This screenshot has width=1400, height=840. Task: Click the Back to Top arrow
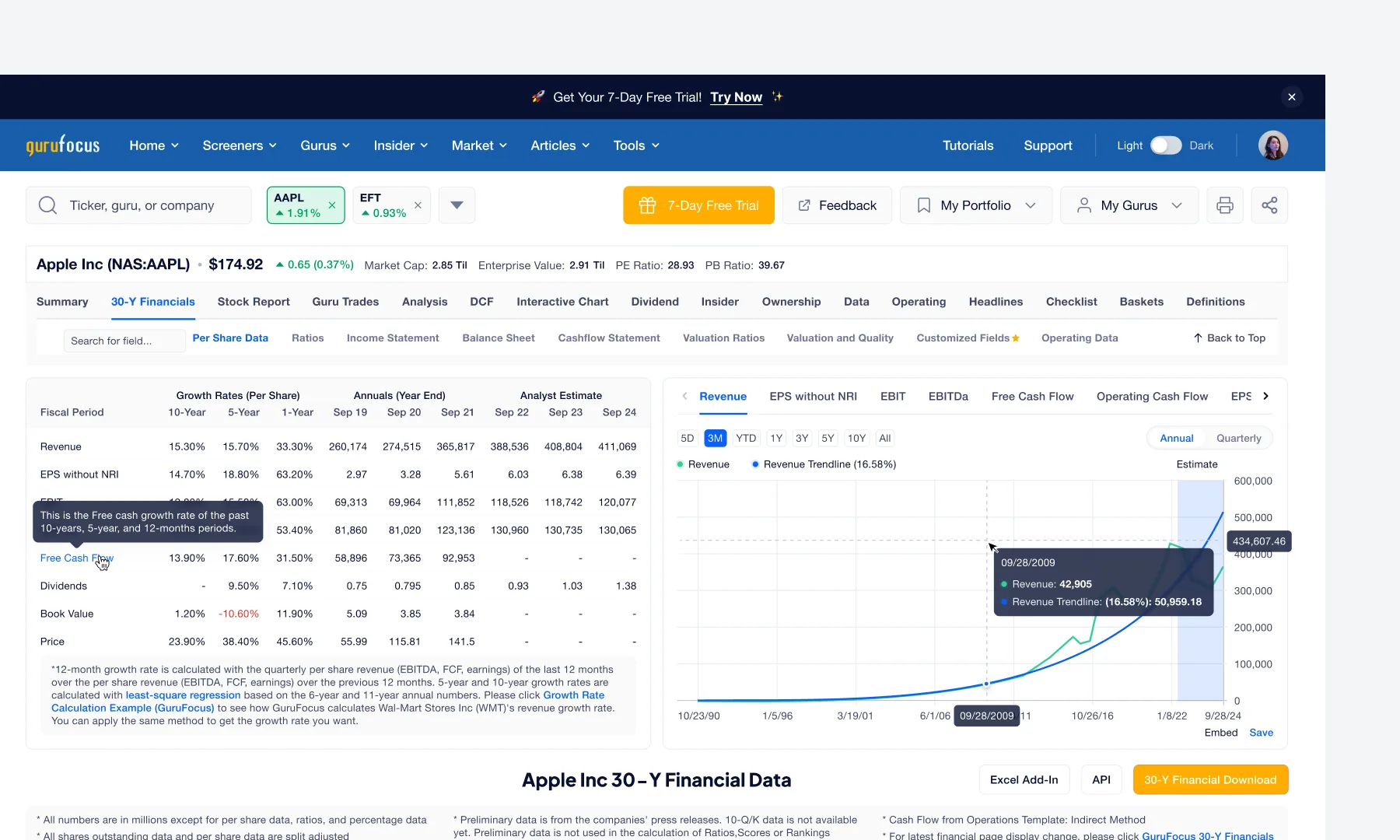pos(1198,338)
